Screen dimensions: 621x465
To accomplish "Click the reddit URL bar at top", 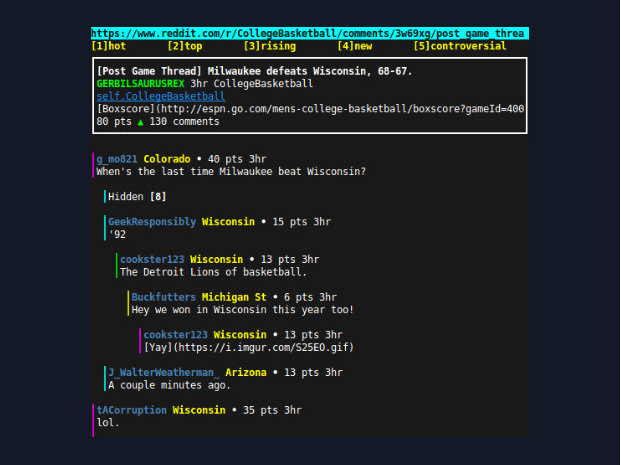I will point(310,33).
